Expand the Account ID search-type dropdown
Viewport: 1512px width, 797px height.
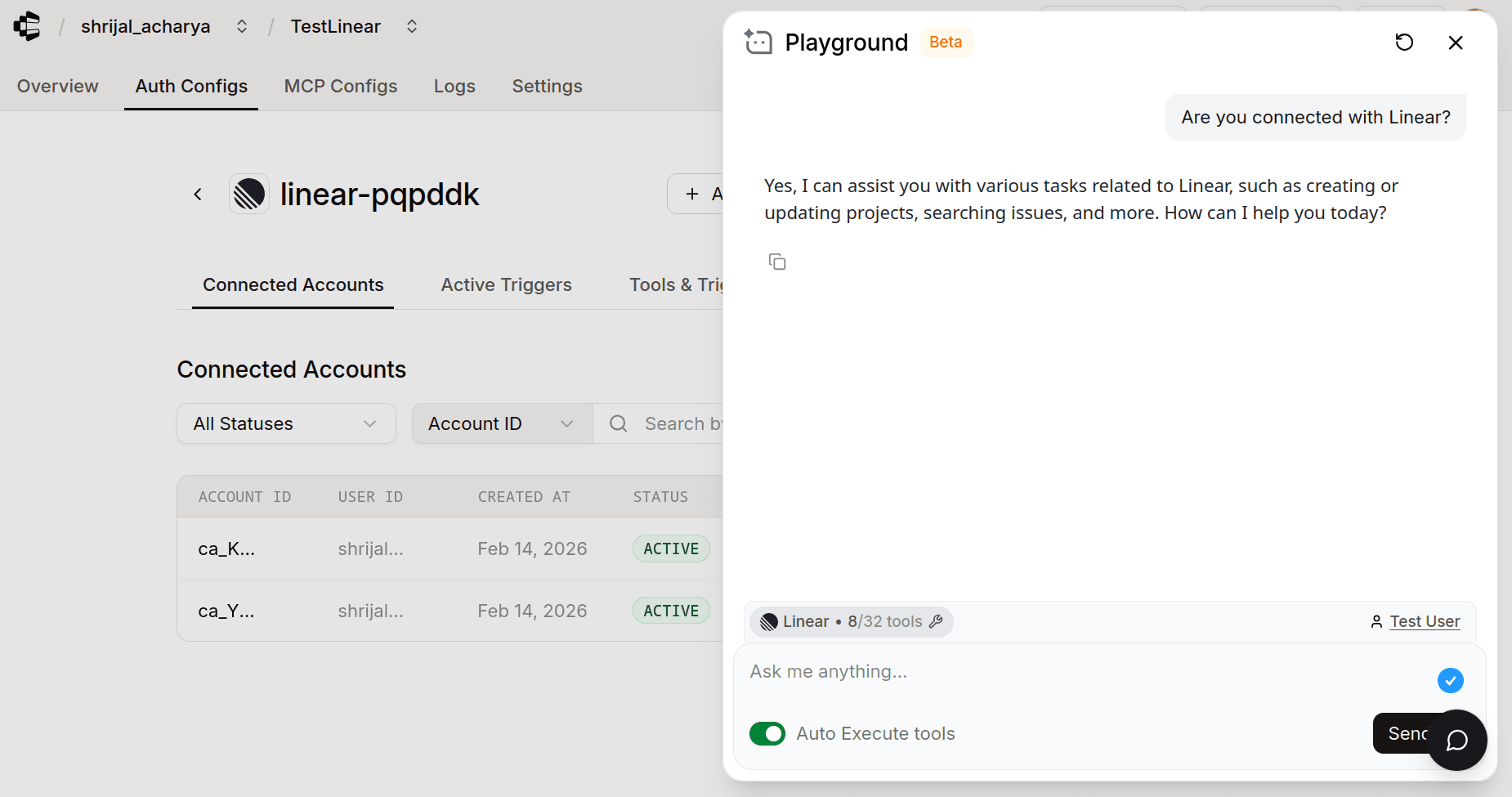[502, 423]
